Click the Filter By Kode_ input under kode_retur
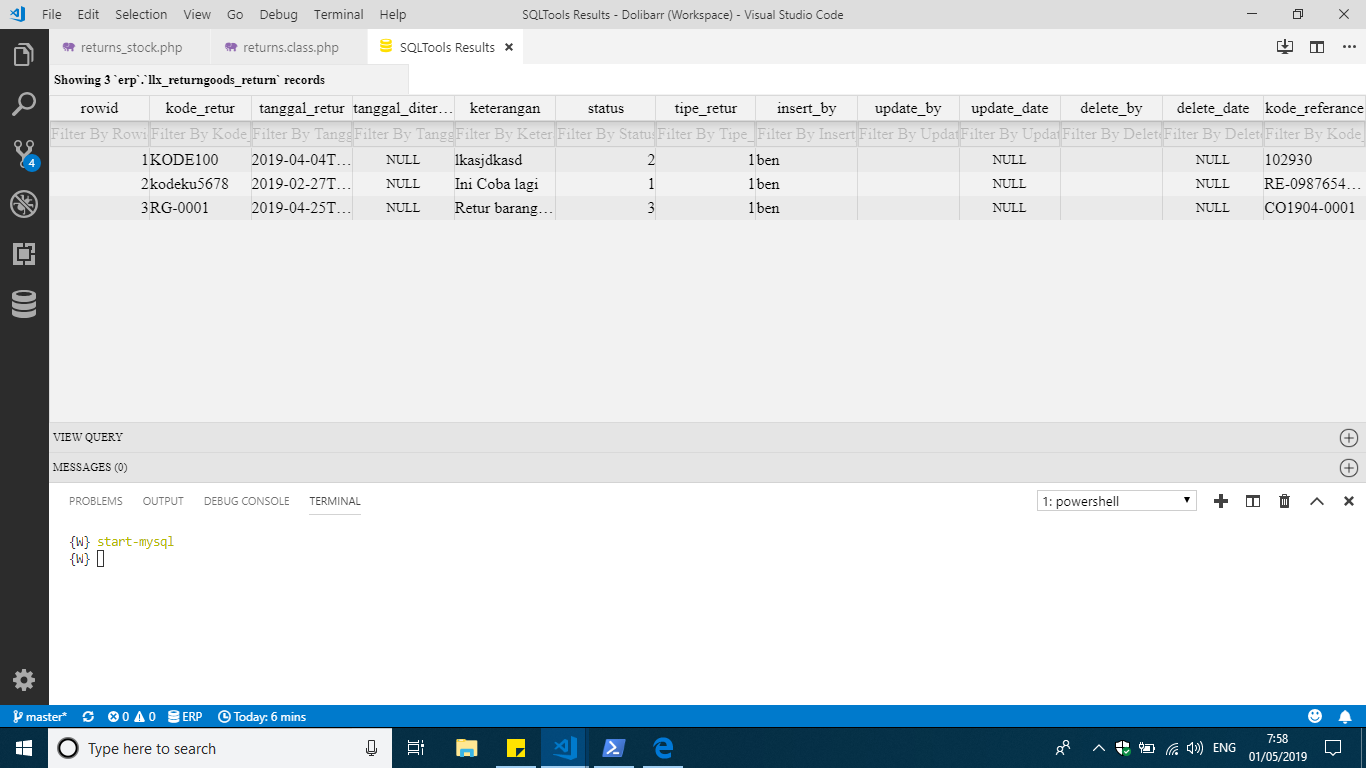Image resolution: width=1366 pixels, height=768 pixels. pyautogui.click(x=201, y=134)
